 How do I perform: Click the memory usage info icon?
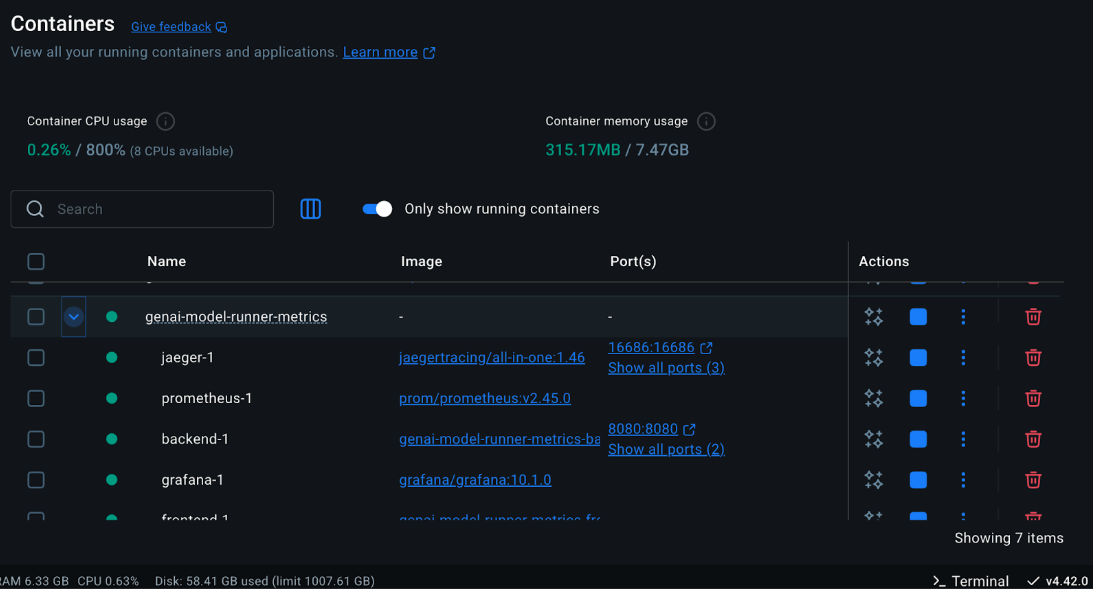706,121
